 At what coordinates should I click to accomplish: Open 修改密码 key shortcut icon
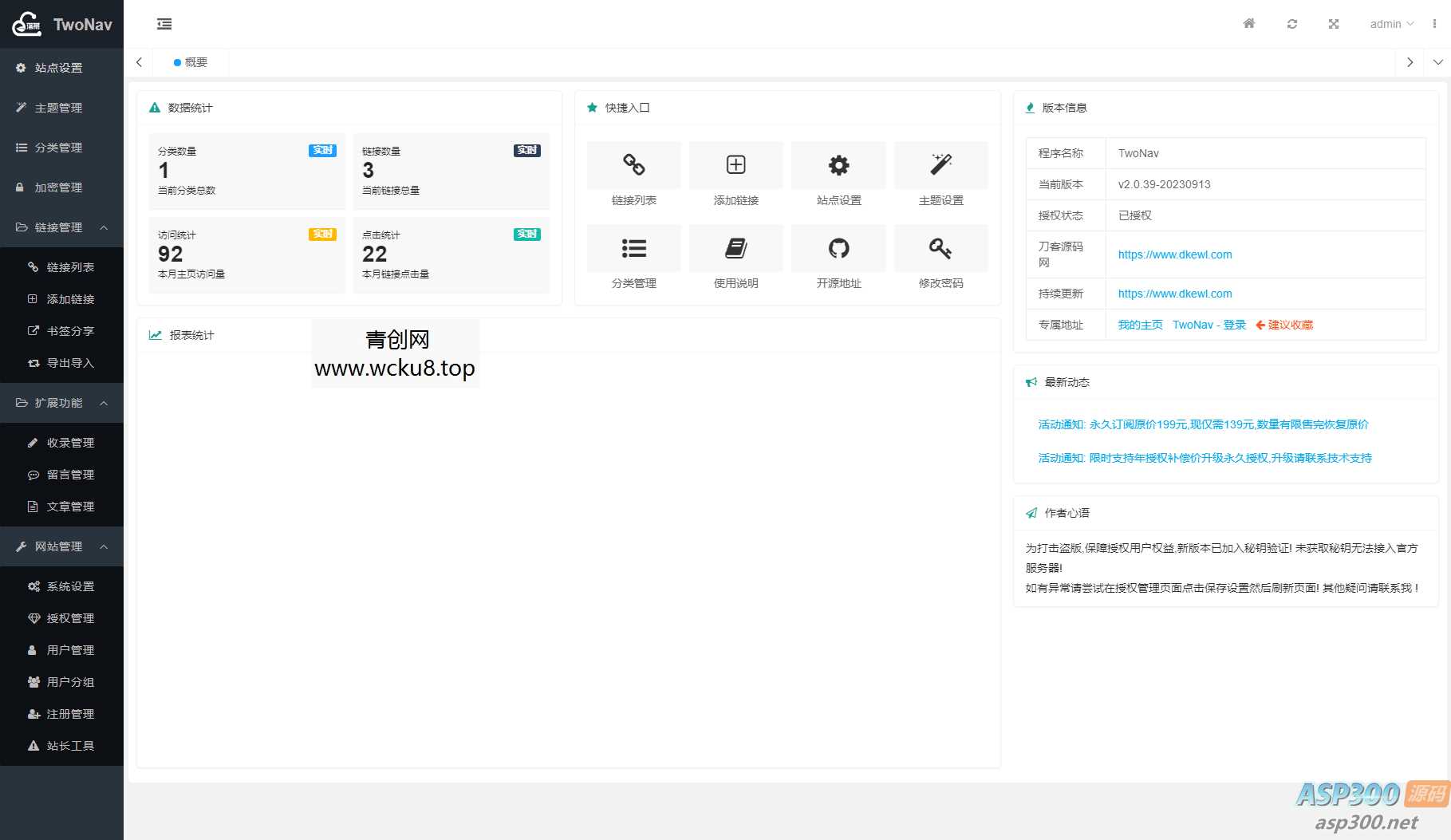point(940,249)
